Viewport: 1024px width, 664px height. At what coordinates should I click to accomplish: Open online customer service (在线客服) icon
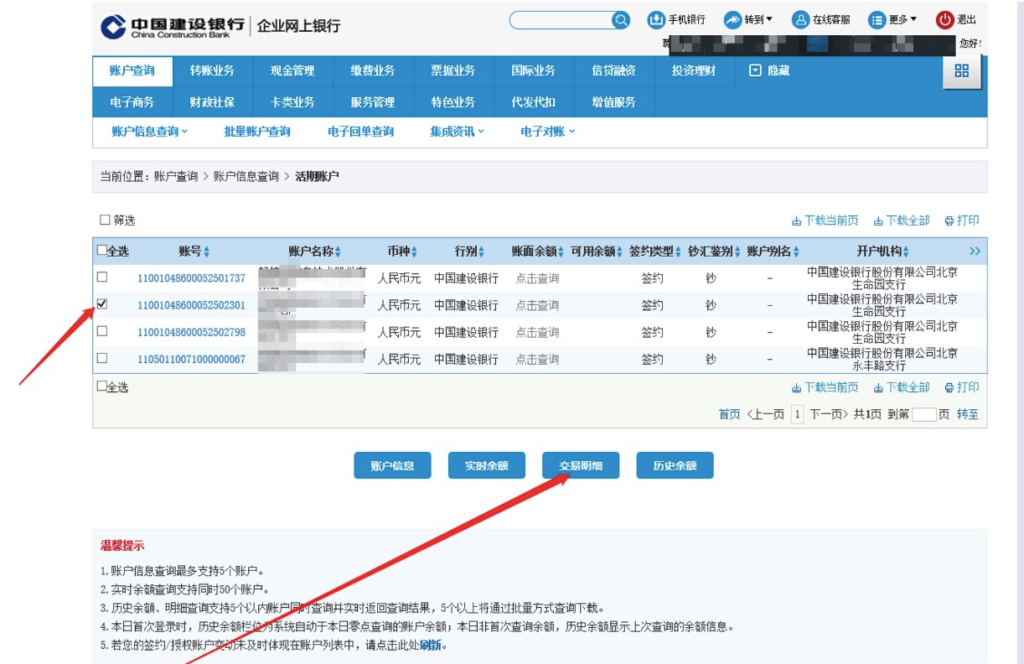point(800,20)
